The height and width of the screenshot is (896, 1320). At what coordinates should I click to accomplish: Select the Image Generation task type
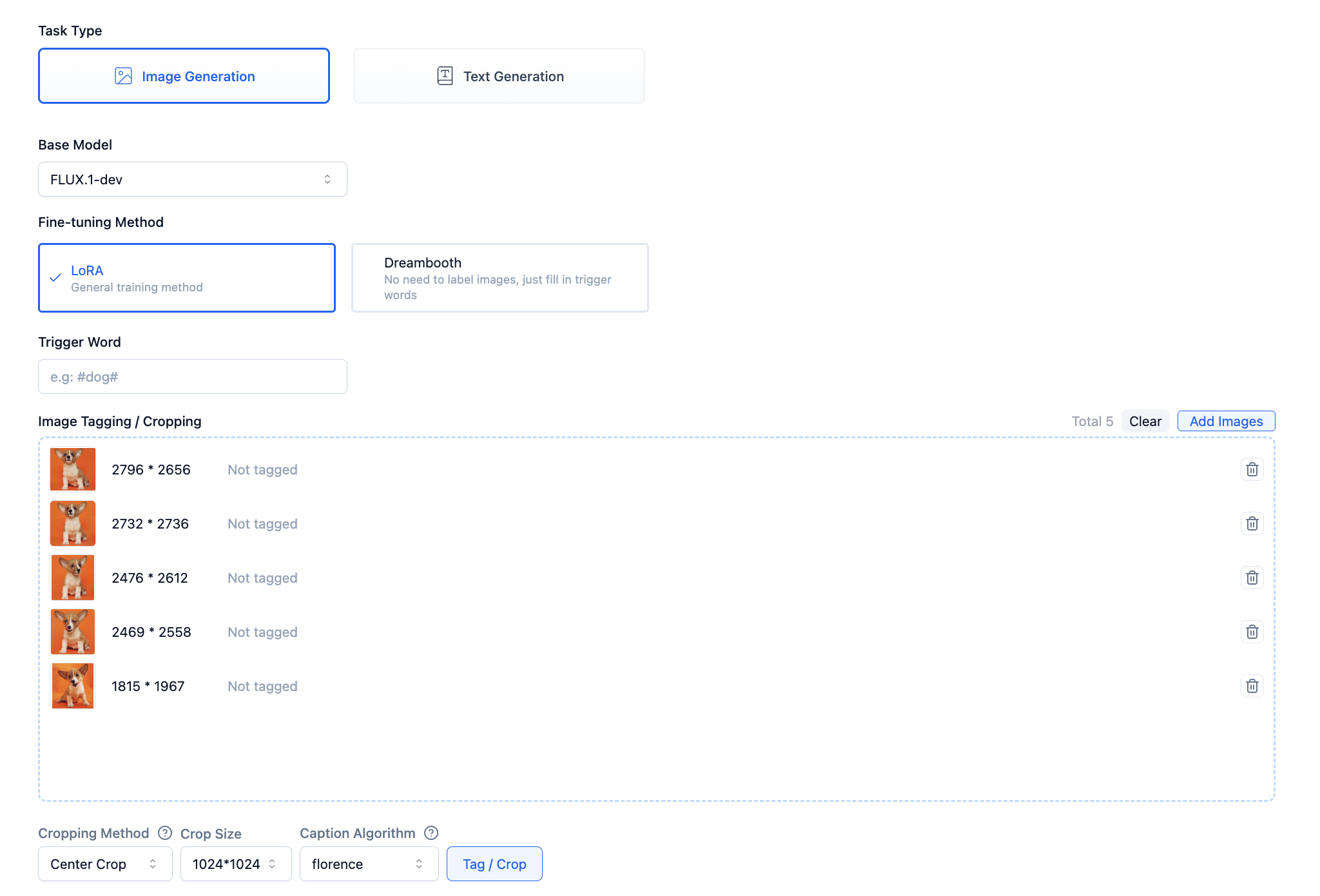(x=184, y=76)
